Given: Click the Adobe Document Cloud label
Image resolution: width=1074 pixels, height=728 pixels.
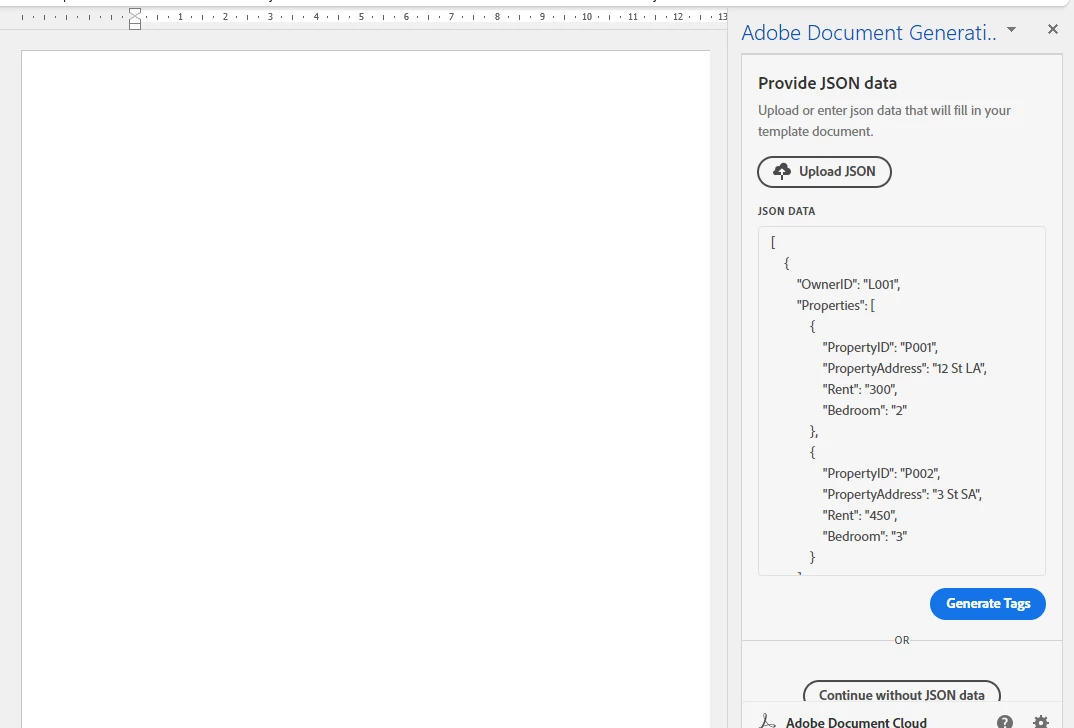Looking at the screenshot, I should [x=856, y=722].
